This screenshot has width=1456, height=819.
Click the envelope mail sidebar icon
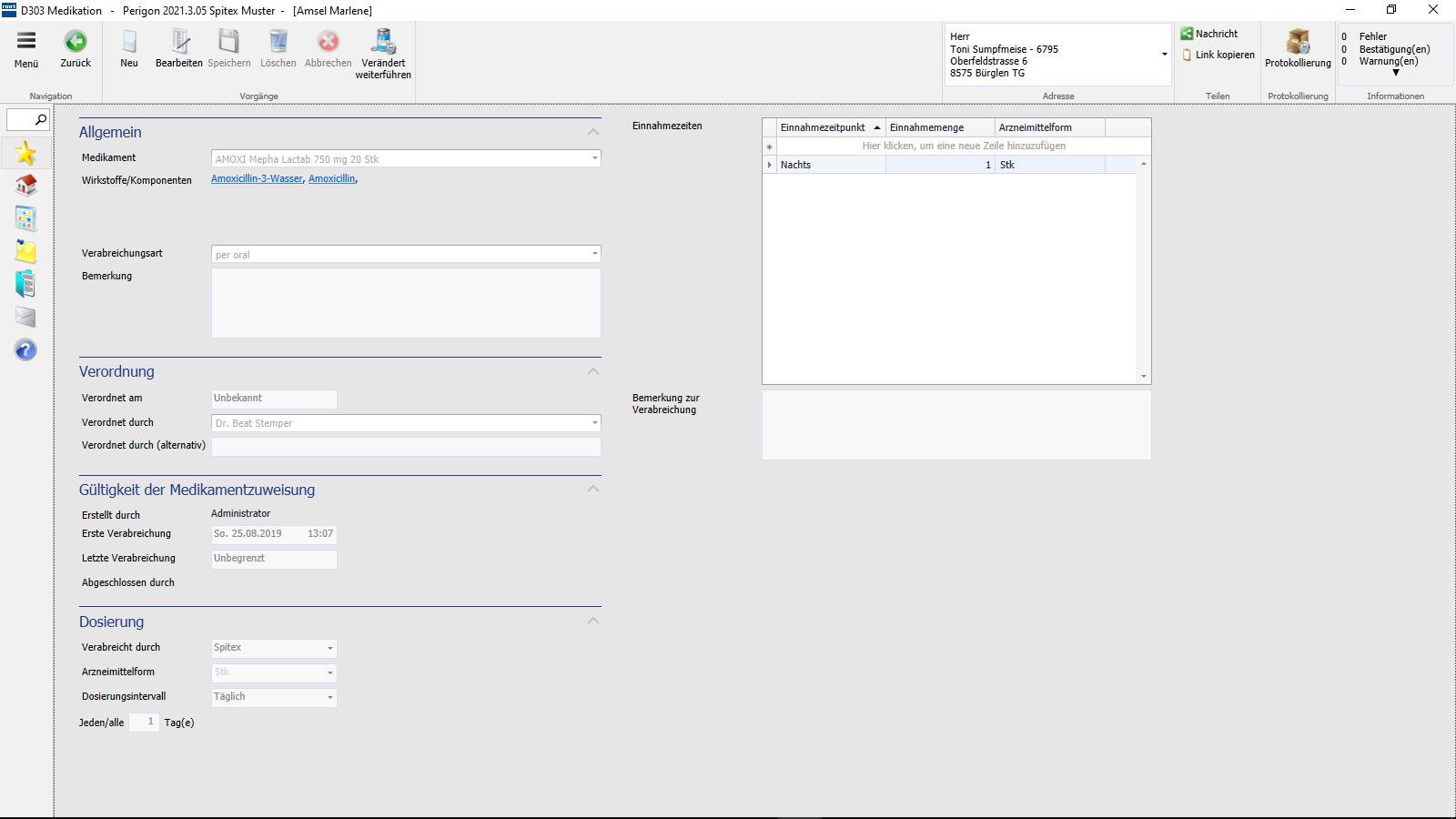pyautogui.click(x=25, y=317)
